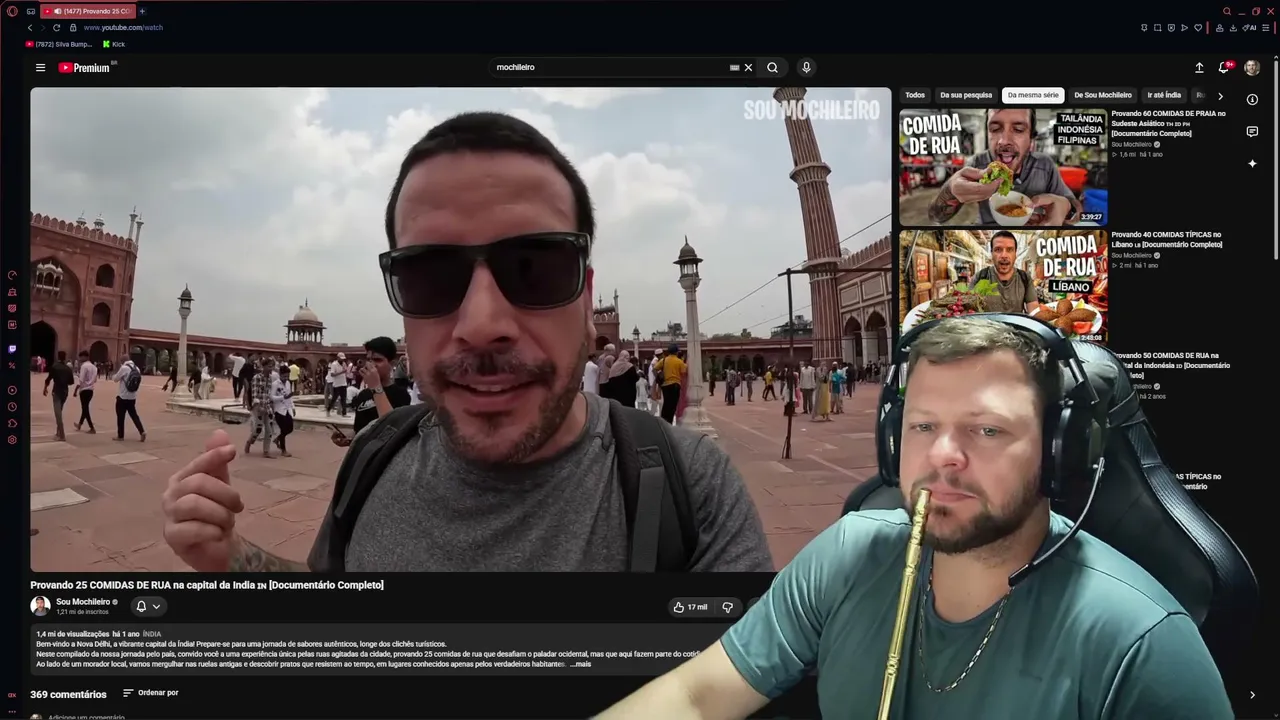Open YouTube notifications bell
Screen dimensions: 1280x720
[x=1224, y=68]
